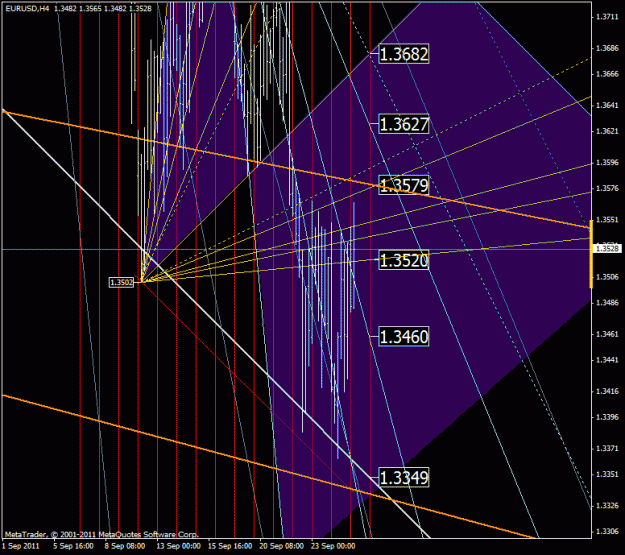Click the 1.3627 price level label
625x555 pixels.
[404, 124]
